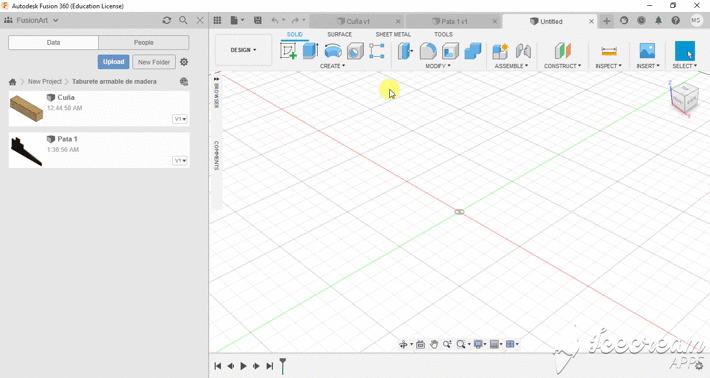Expand the MODIFY menu
Image resolution: width=710 pixels, height=378 pixels.
pos(438,66)
